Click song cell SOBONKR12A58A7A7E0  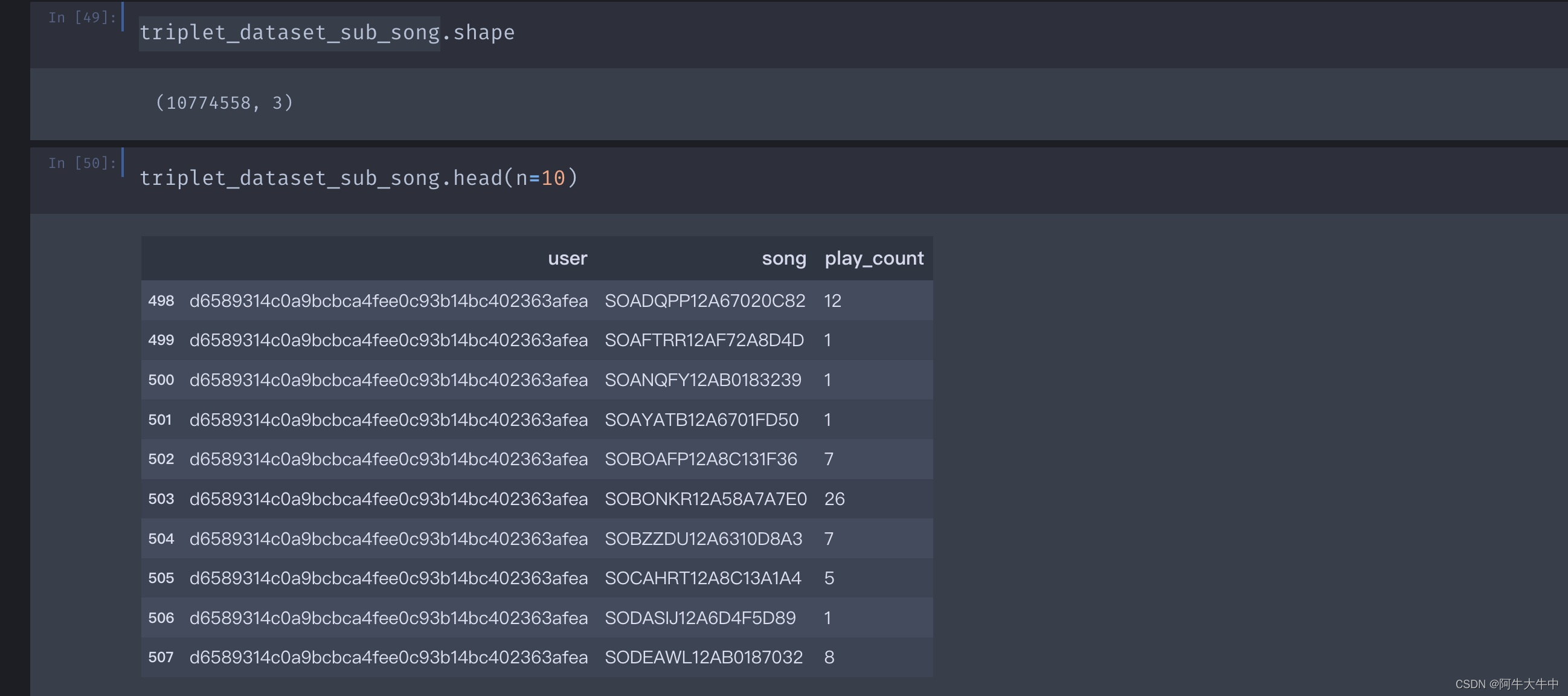(x=705, y=499)
